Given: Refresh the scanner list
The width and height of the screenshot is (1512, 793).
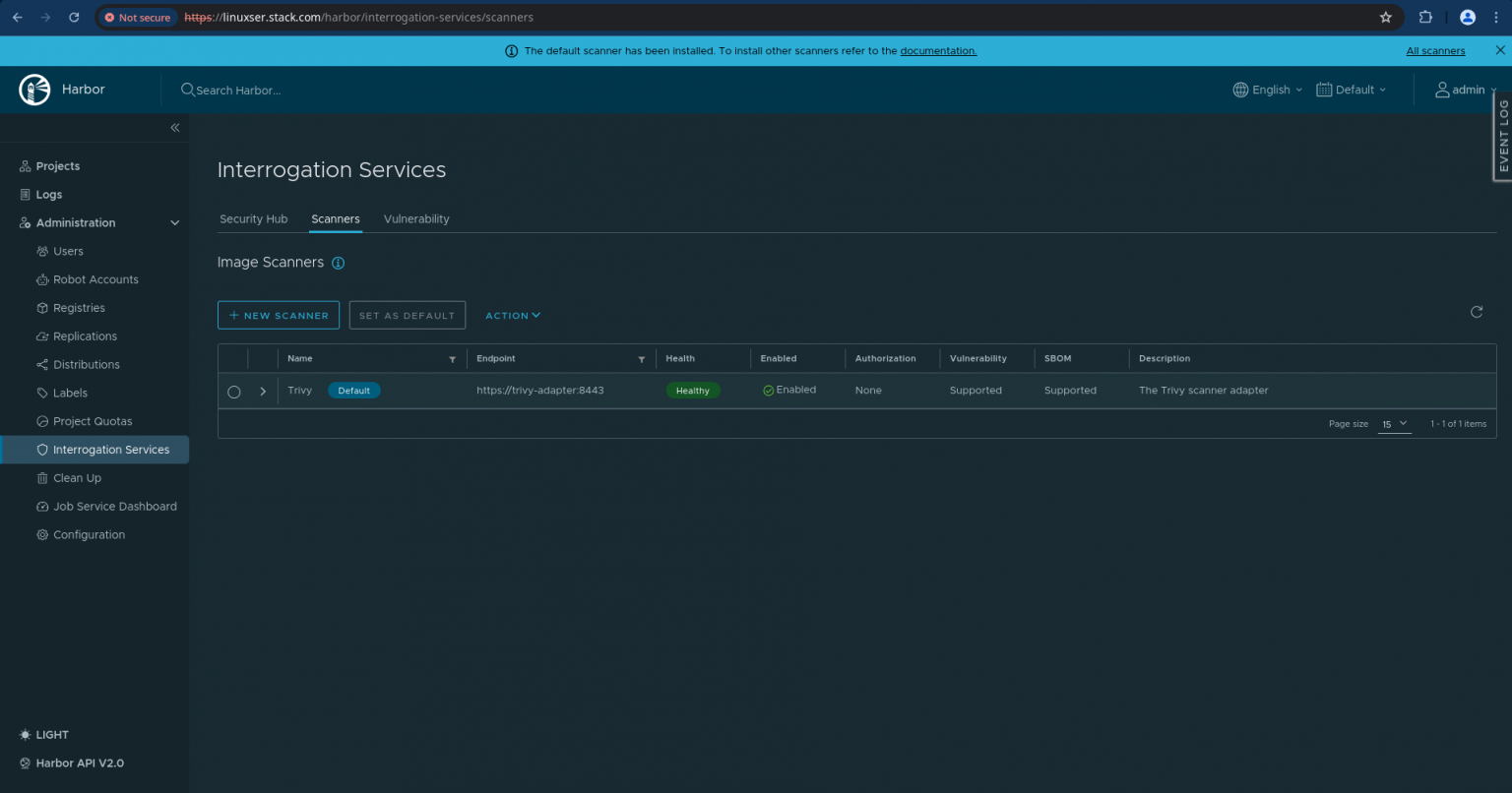Looking at the screenshot, I should pyautogui.click(x=1476, y=311).
